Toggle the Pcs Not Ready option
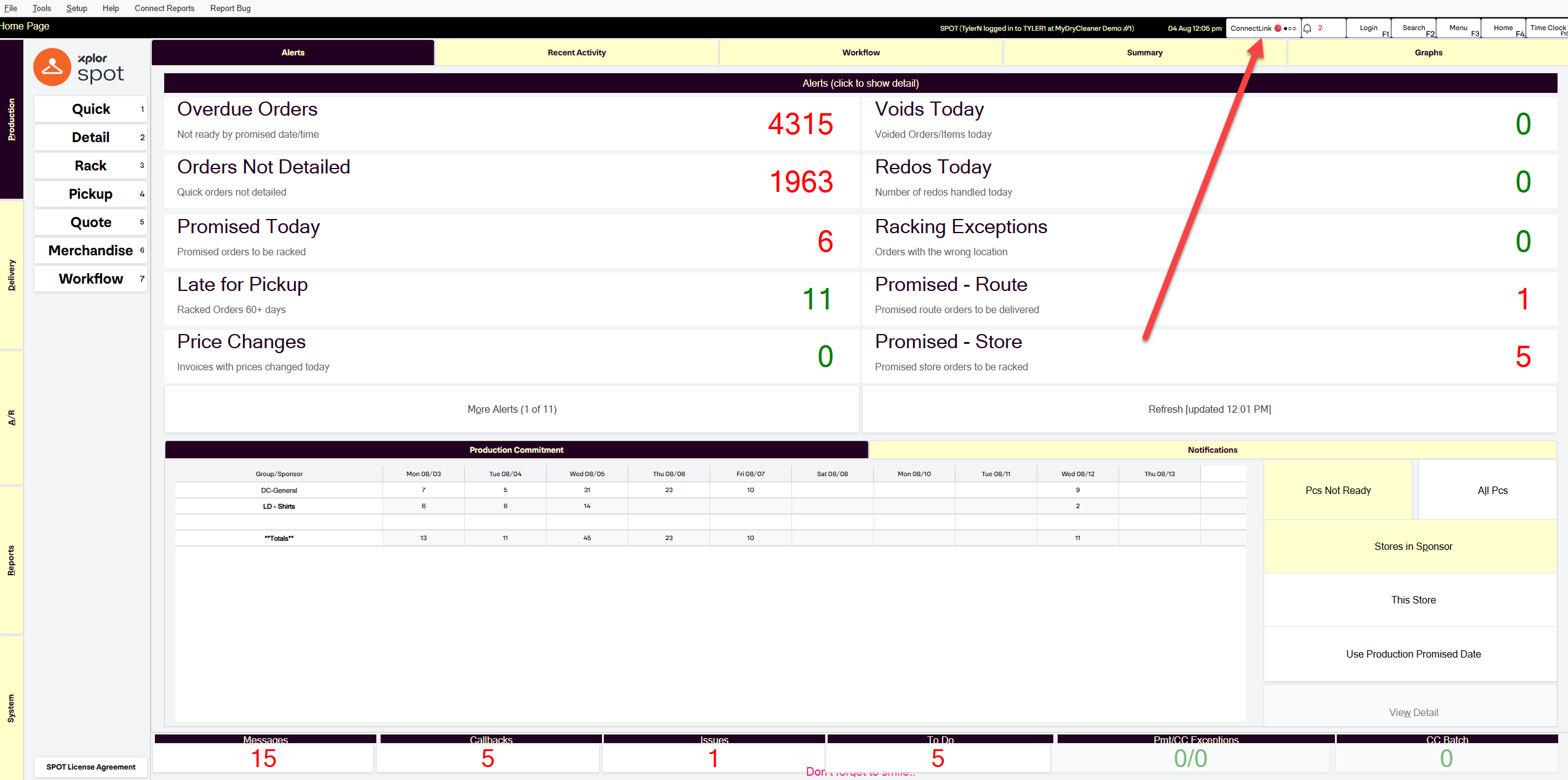 pos(1338,490)
